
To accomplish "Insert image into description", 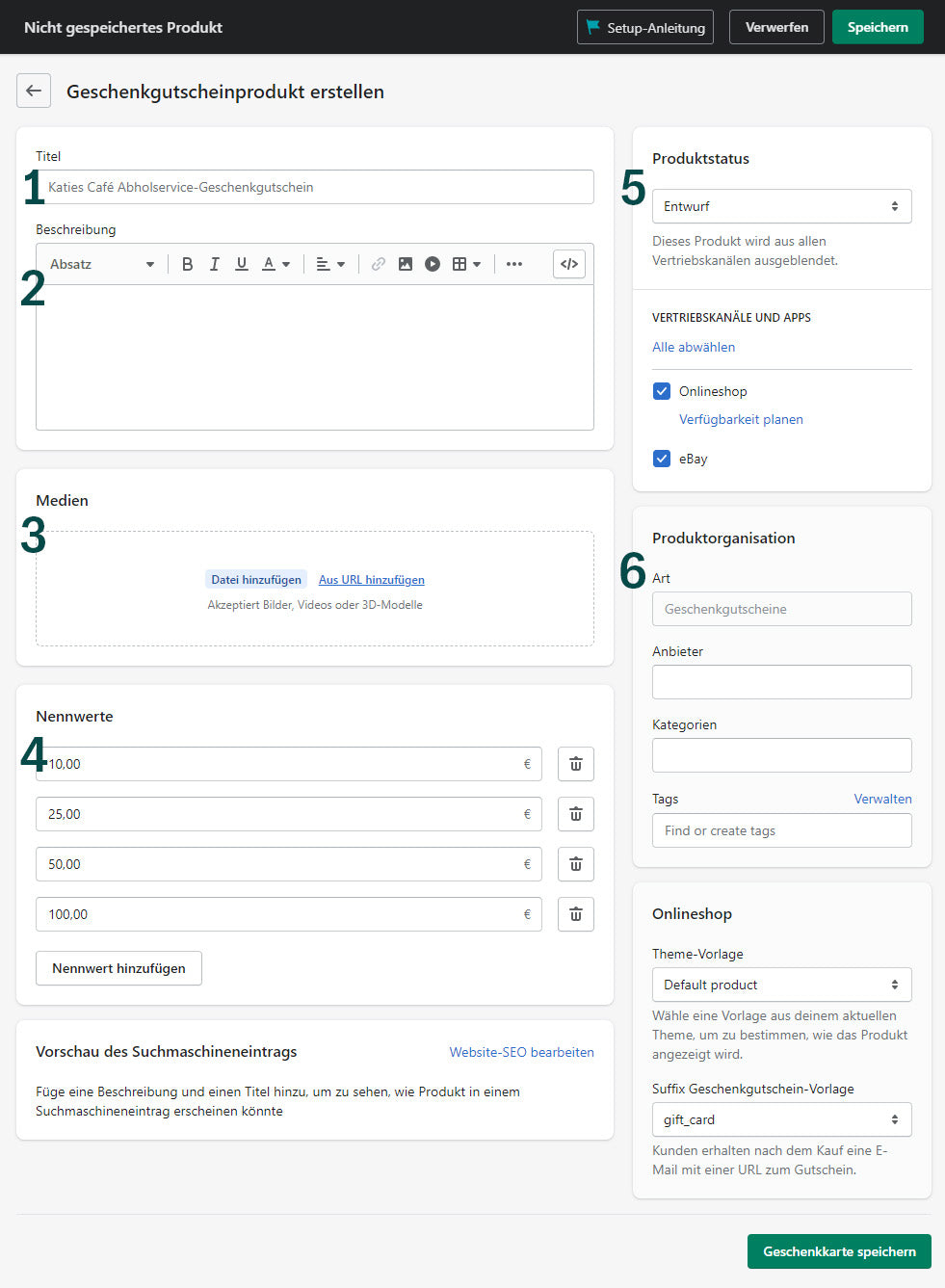I will tap(406, 264).
